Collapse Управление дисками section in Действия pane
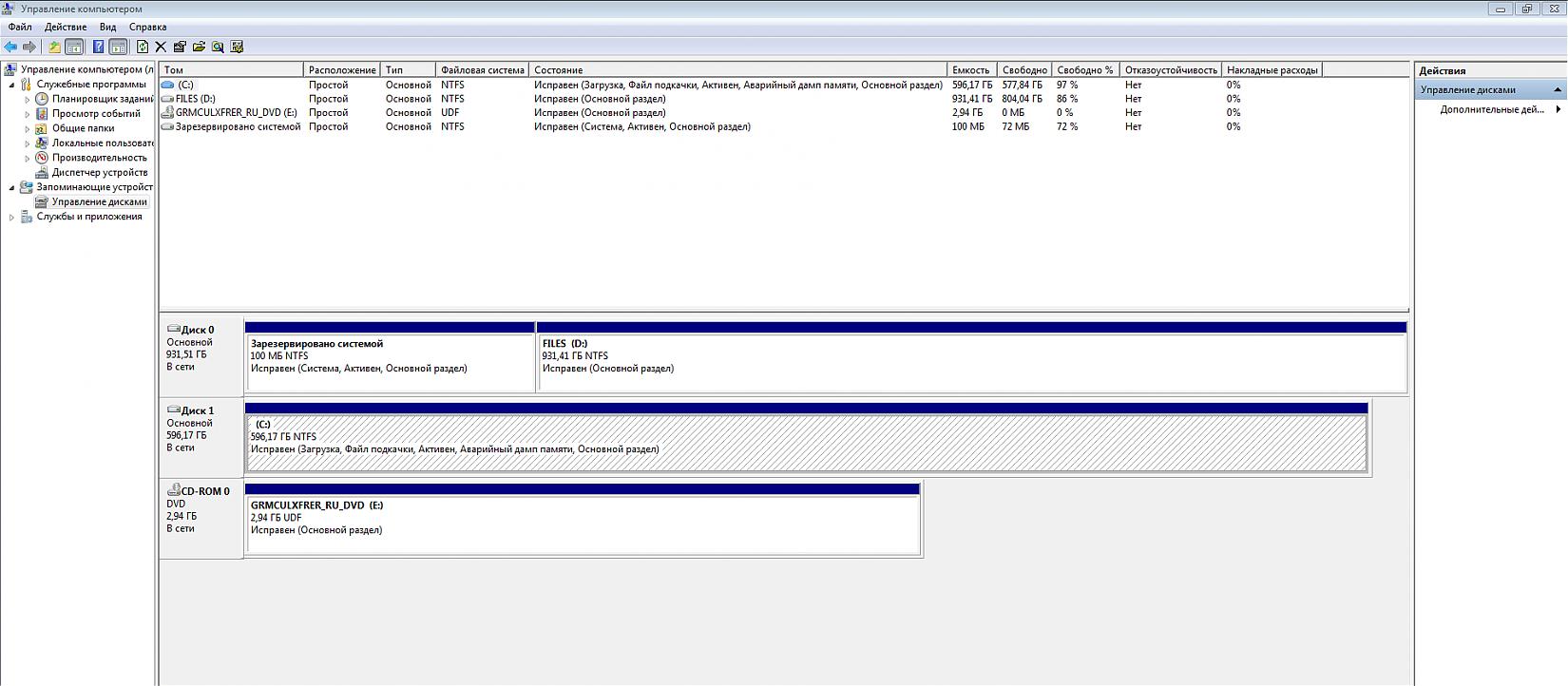This screenshot has width=1568, height=686. coord(1558,89)
